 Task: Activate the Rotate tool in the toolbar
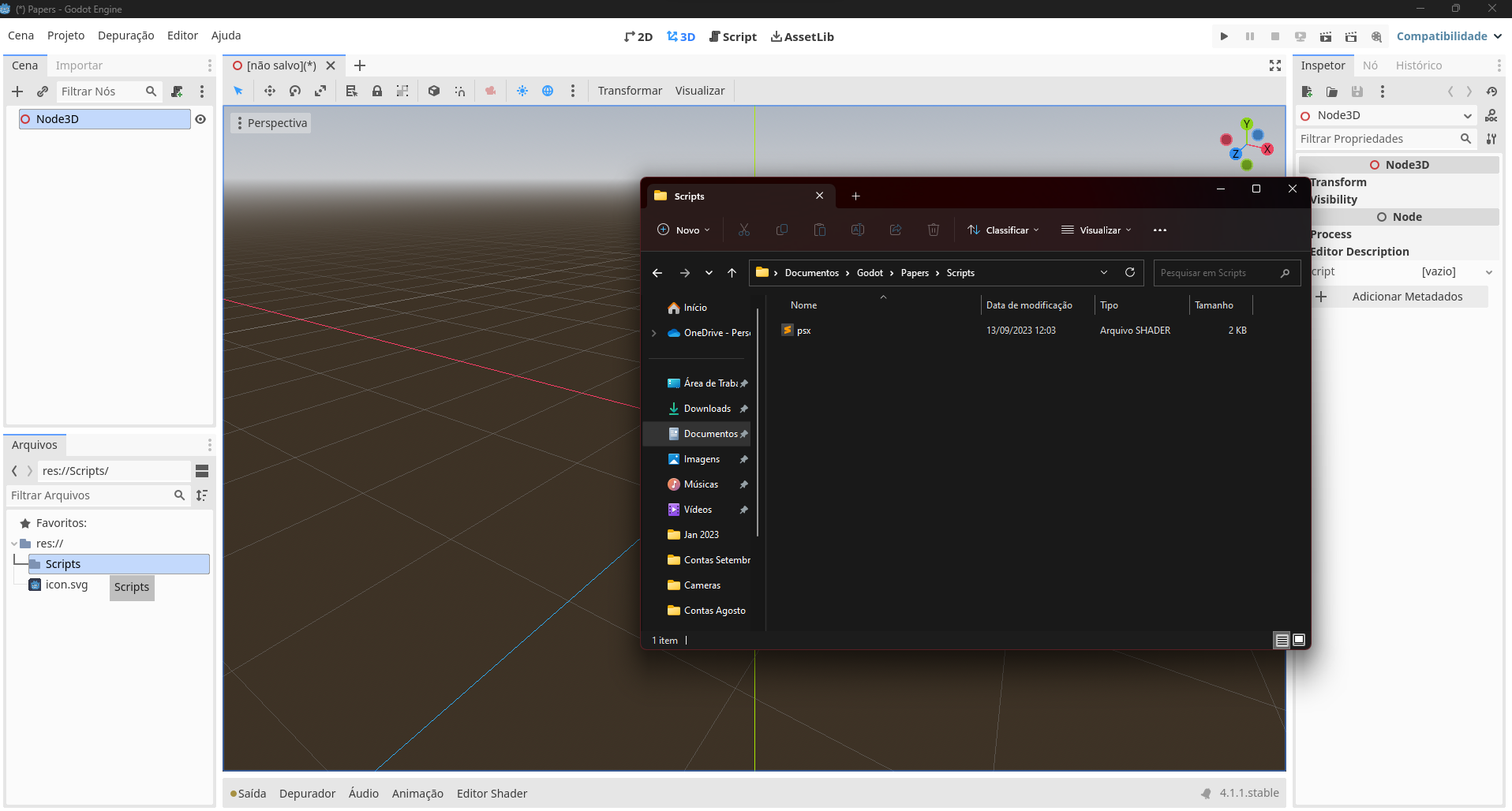tap(295, 91)
